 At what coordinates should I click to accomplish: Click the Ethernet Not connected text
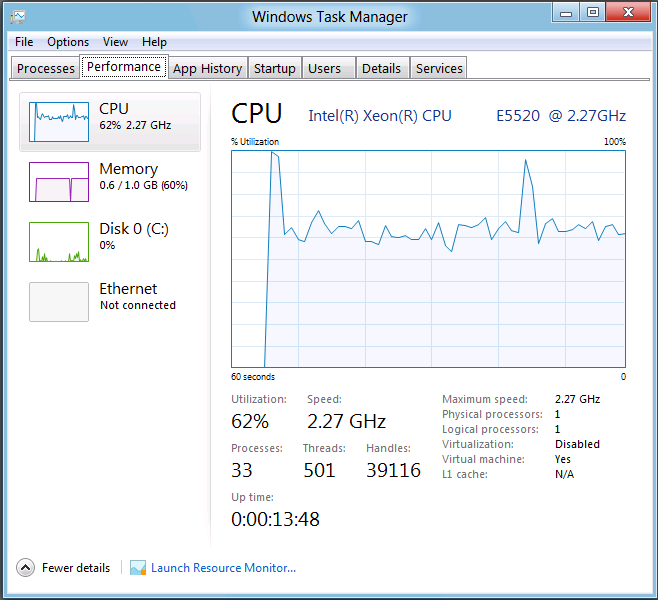[x=138, y=305]
